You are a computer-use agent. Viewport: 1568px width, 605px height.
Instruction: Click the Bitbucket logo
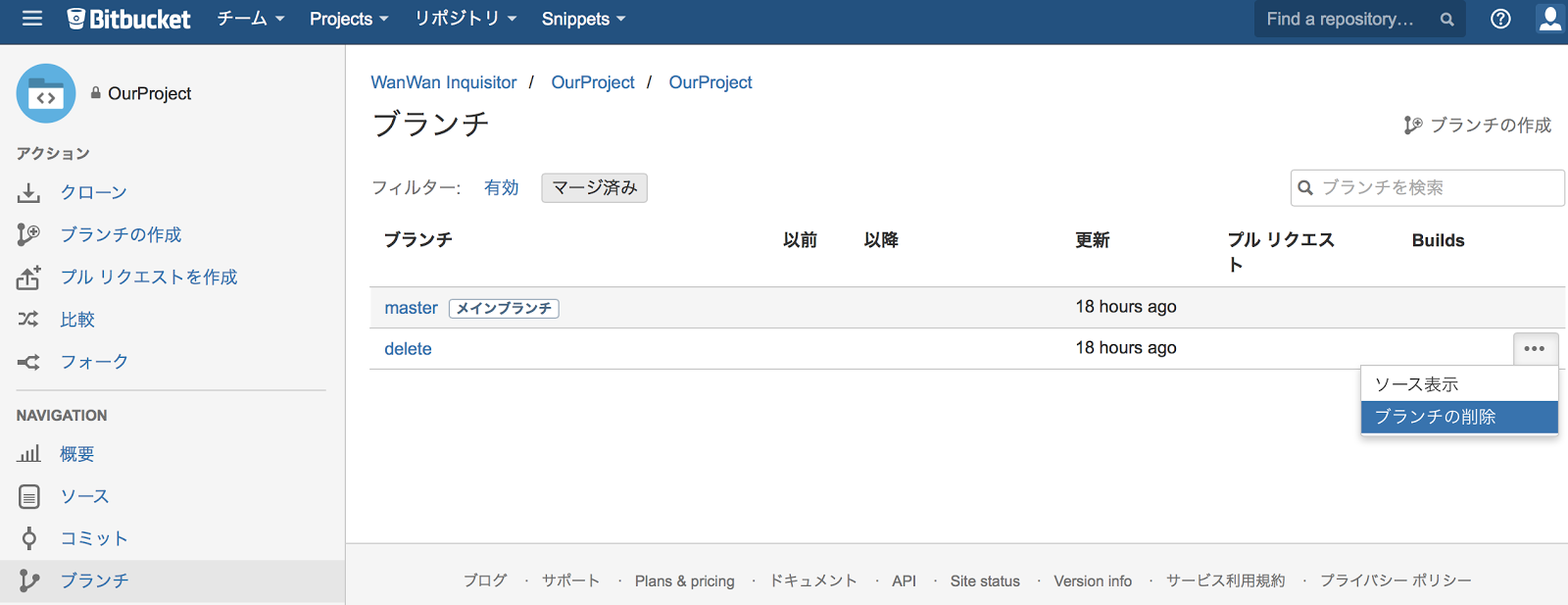[x=128, y=19]
